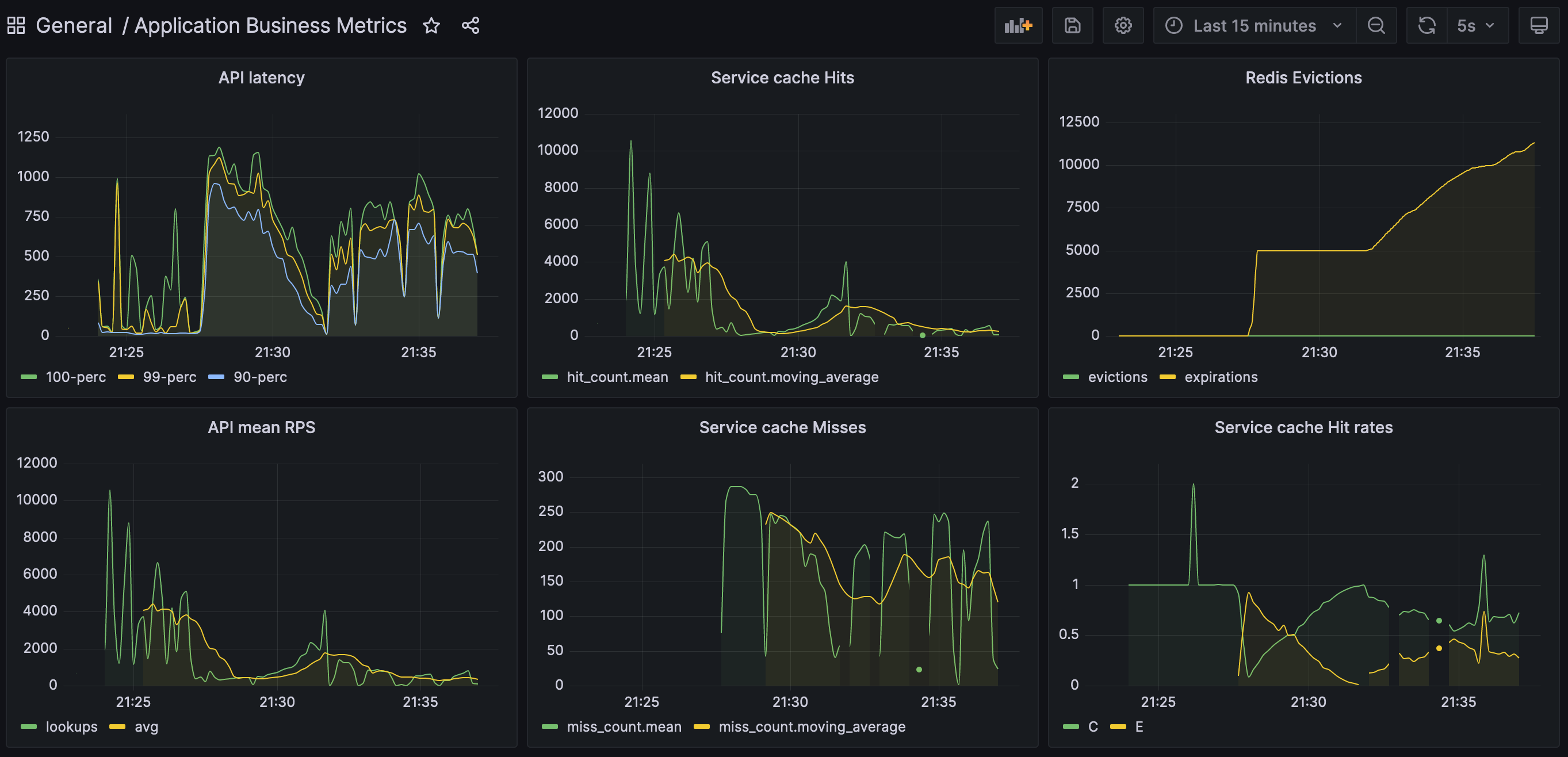Toggle the expirations series legend

[1221, 377]
